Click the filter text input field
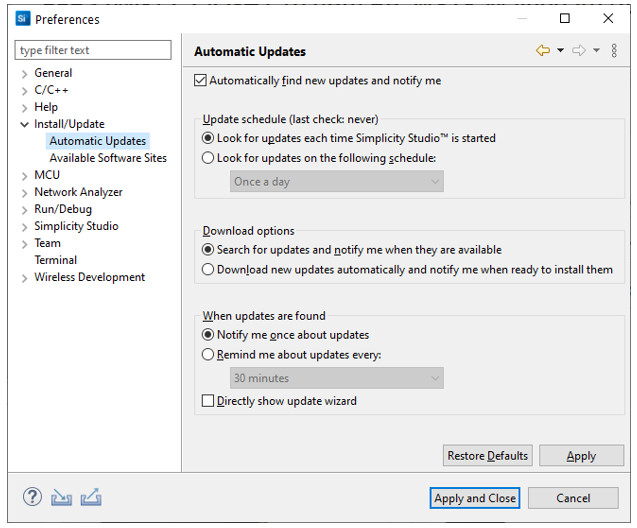 tap(93, 50)
